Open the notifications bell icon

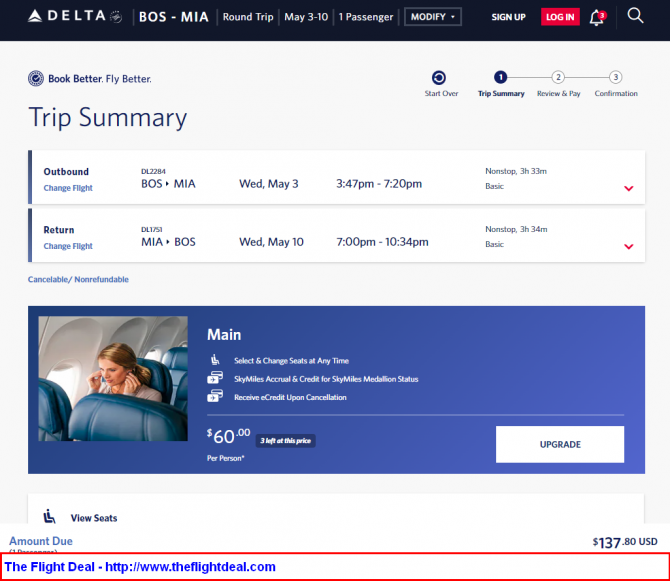point(597,18)
